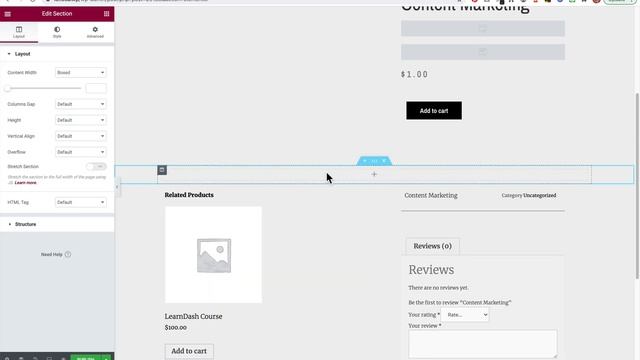
Task: Select the Reviews (0) tab
Action: pyautogui.click(x=433, y=246)
